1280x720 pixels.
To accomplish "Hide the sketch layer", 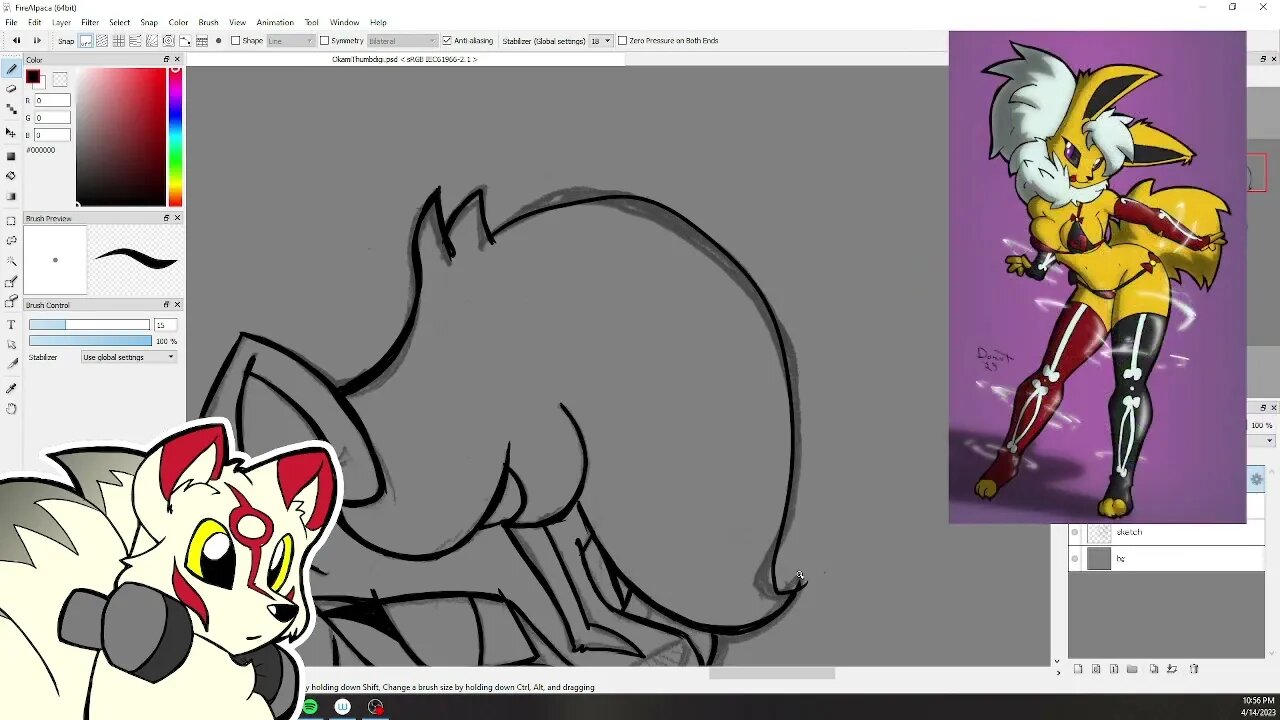I will point(1075,532).
